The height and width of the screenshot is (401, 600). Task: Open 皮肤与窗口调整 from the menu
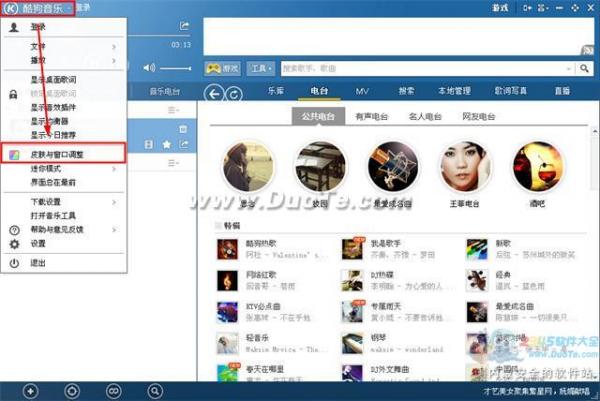click(63, 154)
